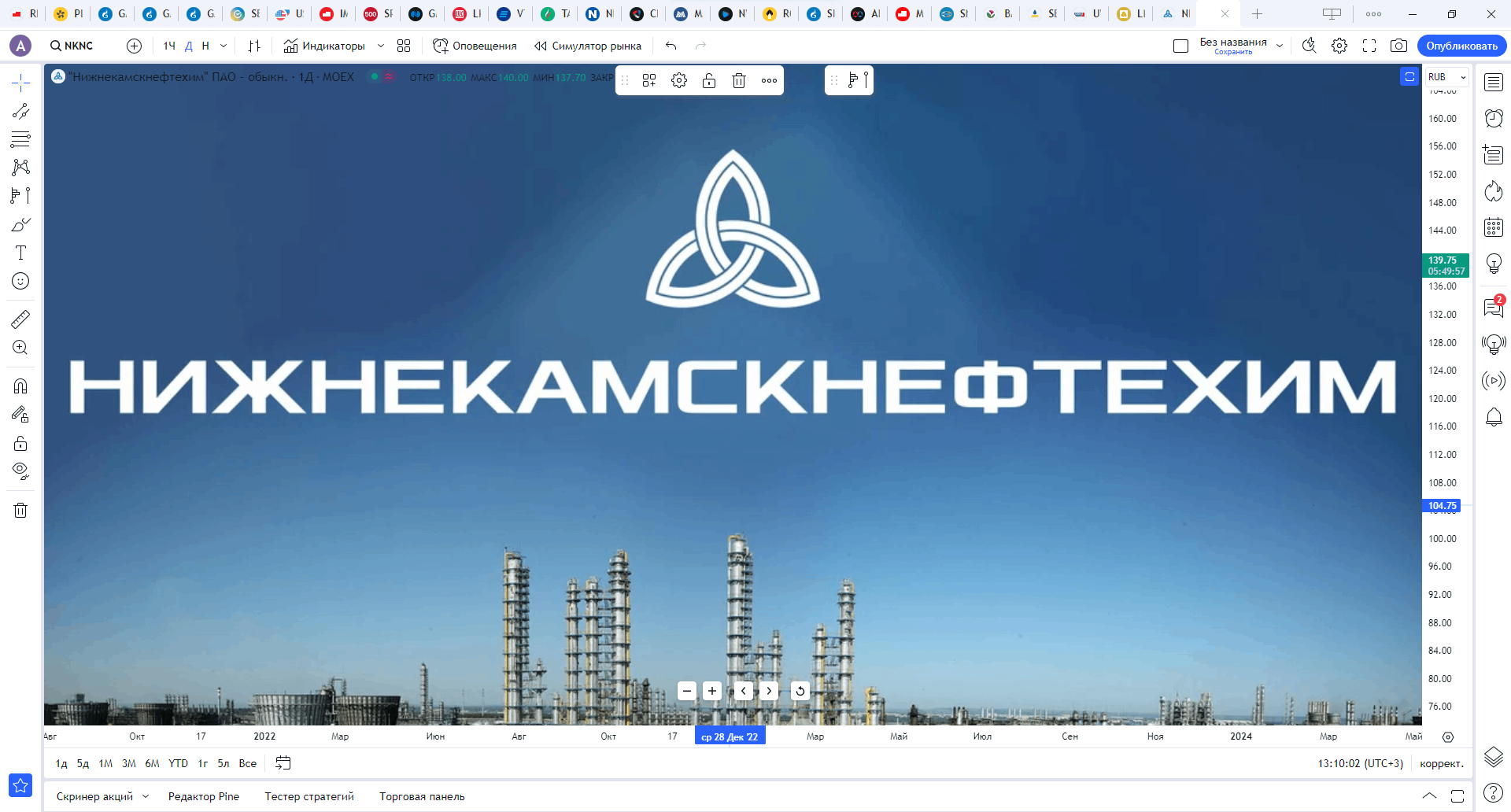Lock the selected drawing object
This screenshot has height=812, width=1511.
click(709, 80)
